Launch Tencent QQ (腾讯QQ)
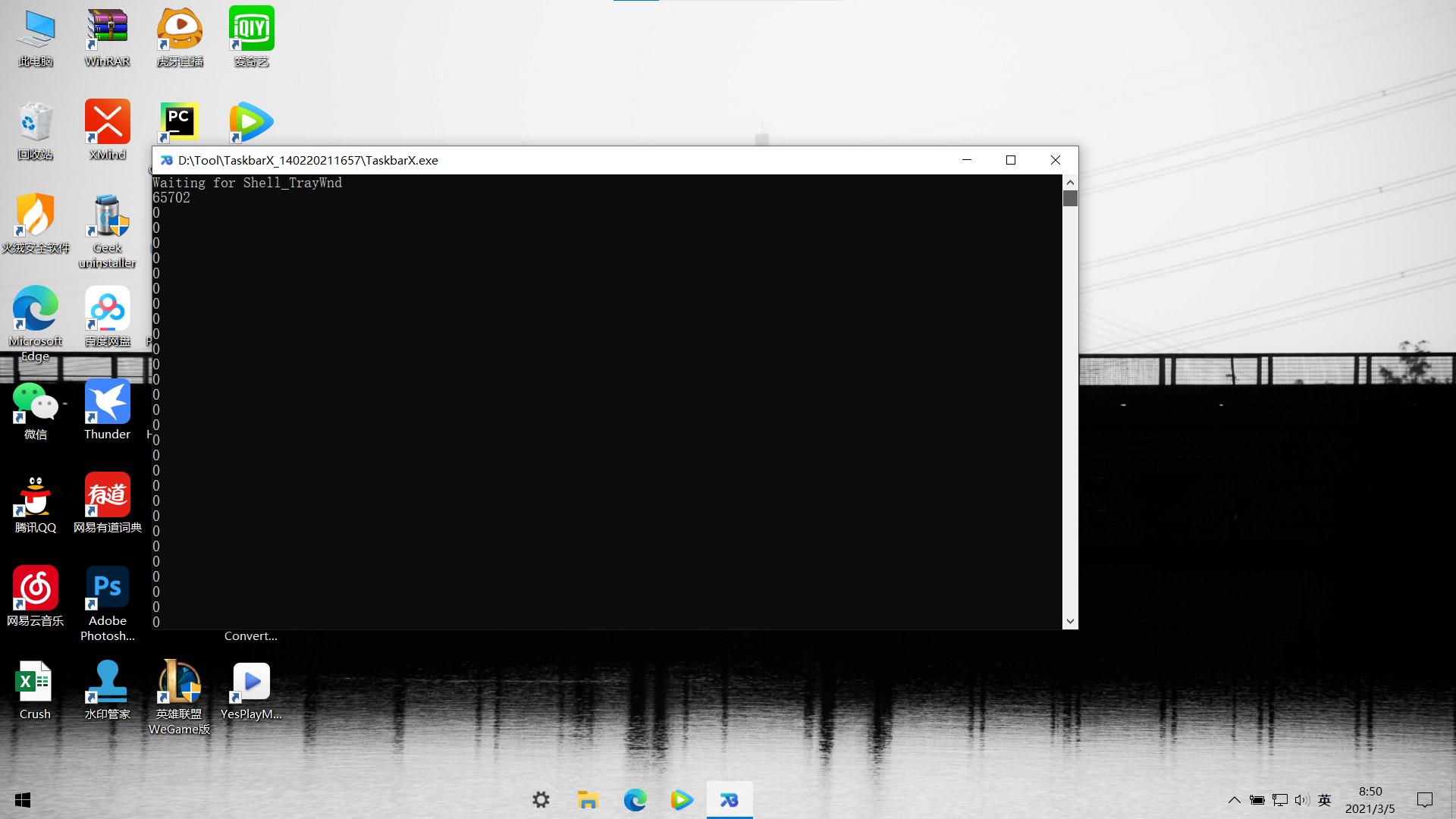The height and width of the screenshot is (819, 1456). tap(35, 494)
